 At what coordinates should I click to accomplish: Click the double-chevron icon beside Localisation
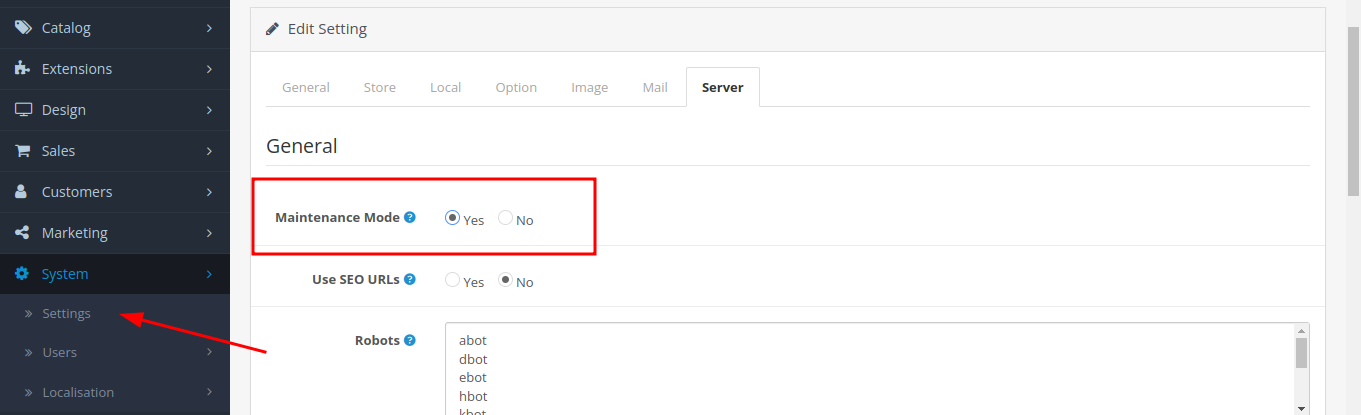29,393
